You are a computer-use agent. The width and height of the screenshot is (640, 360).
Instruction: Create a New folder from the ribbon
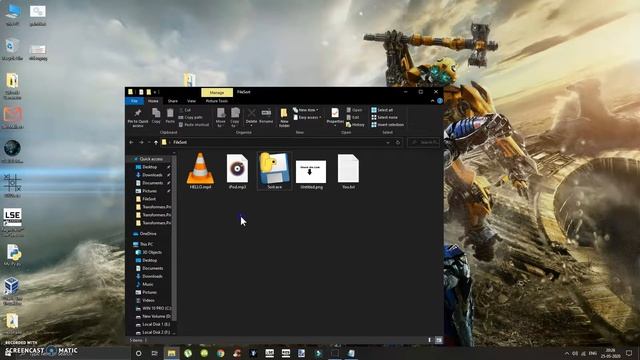click(284, 118)
